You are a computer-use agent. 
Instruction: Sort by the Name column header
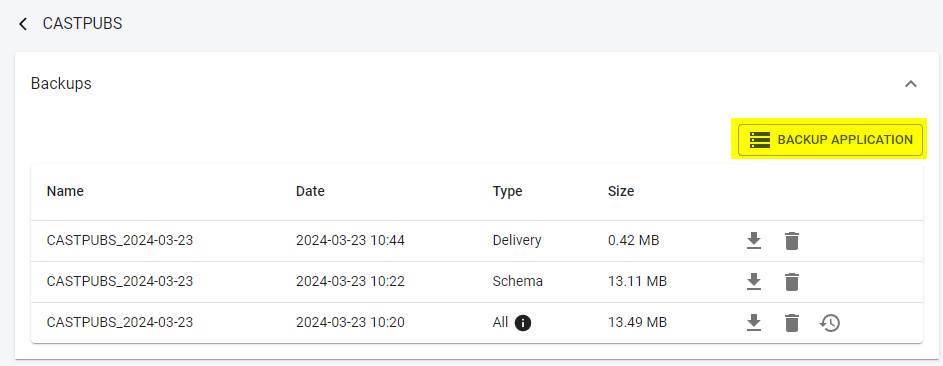pos(65,191)
